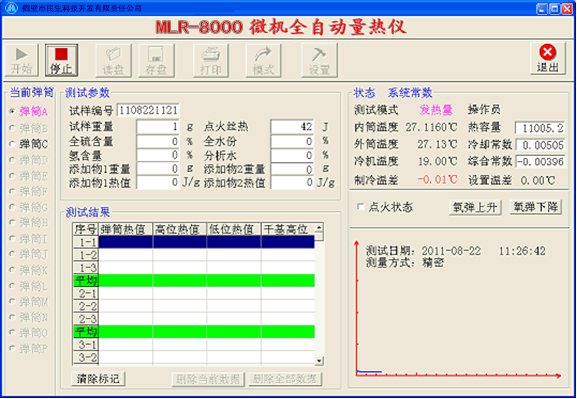Click the 设置 settings hammer icon
577x399 pixels.
point(319,60)
